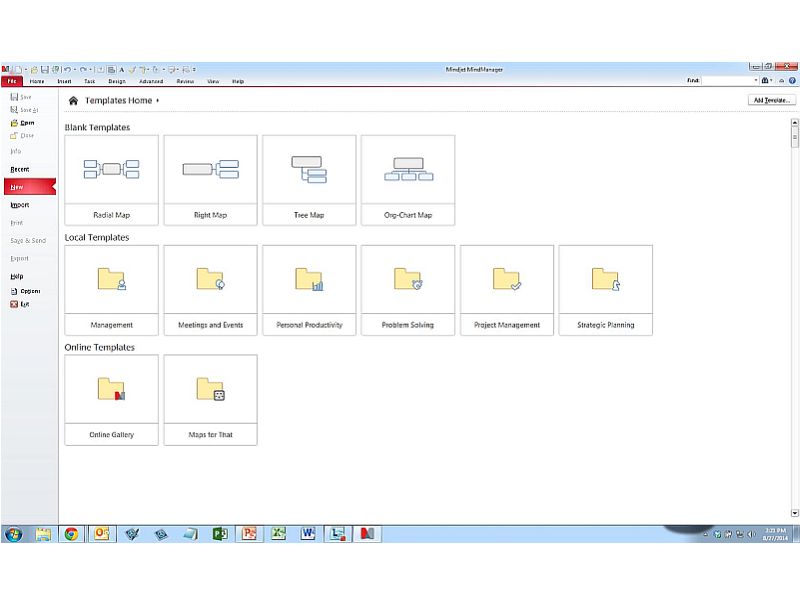Click the font A quick access icon

122,69
